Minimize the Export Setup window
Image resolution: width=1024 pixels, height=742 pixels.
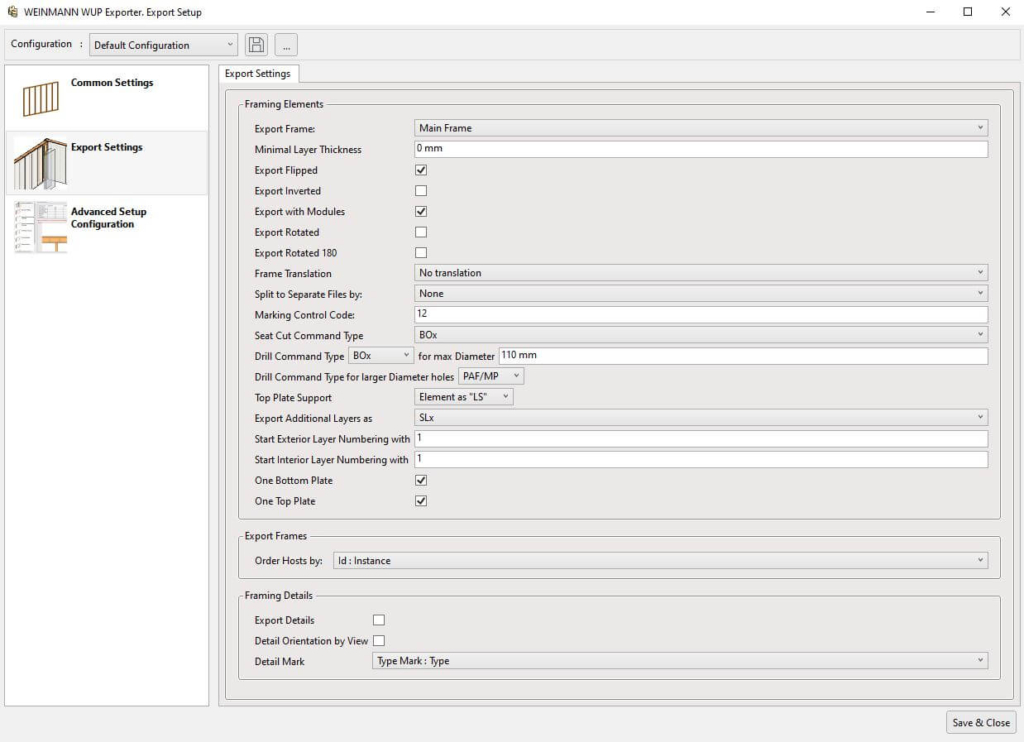(931, 12)
